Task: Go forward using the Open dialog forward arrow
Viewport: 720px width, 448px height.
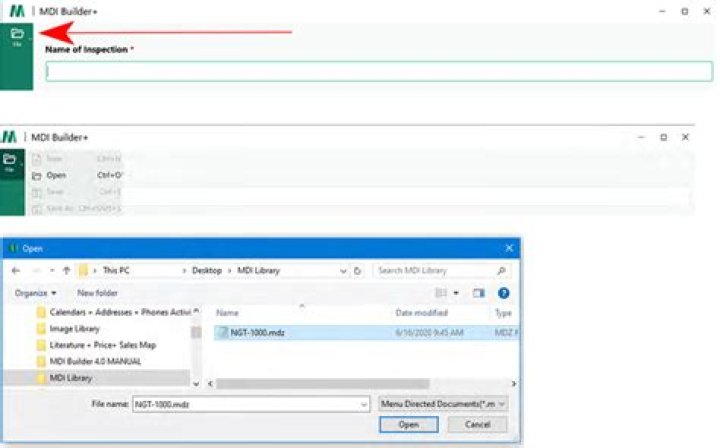Action: pos(36,270)
